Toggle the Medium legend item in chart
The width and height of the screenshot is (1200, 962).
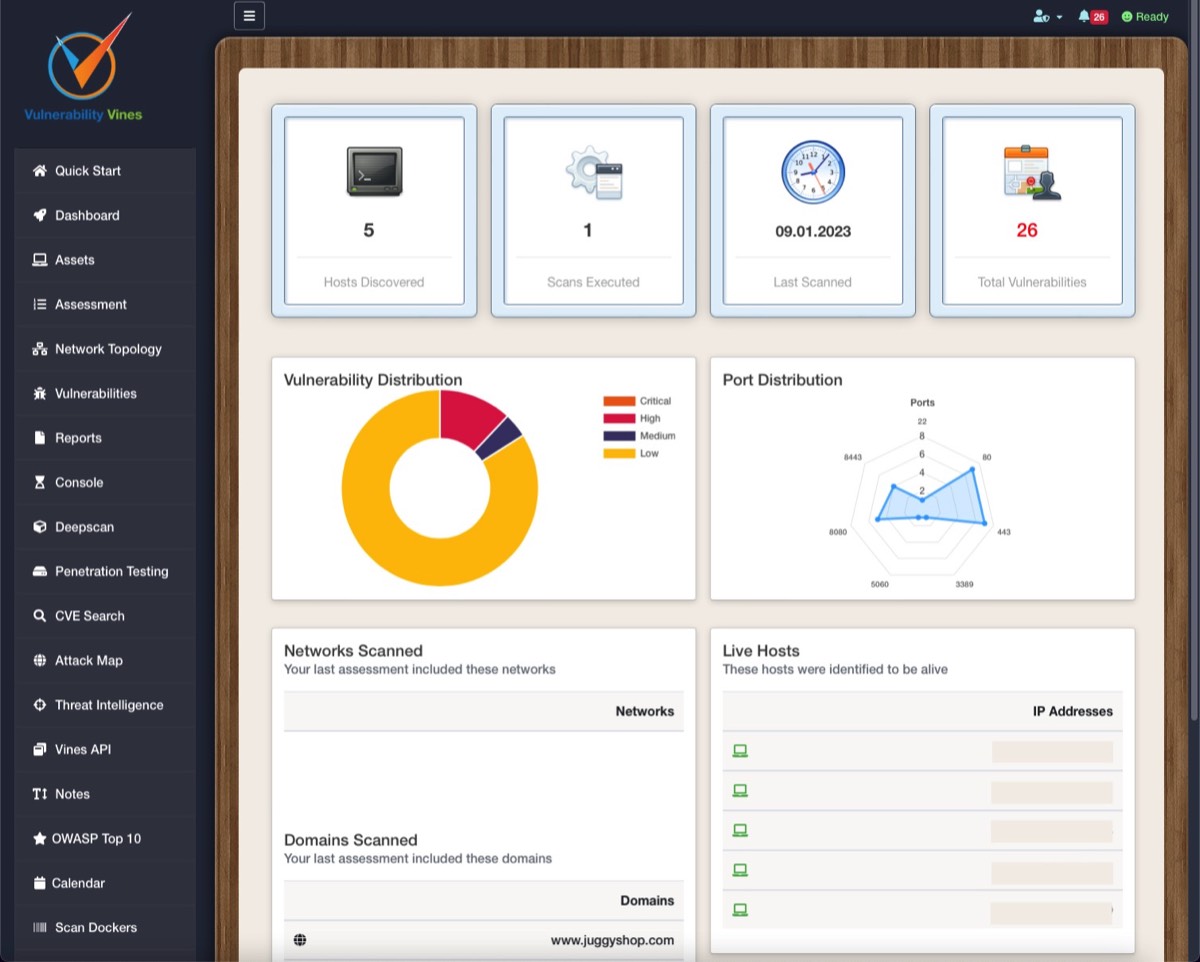(637, 436)
